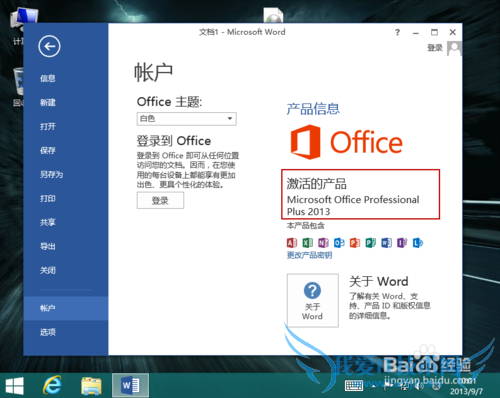500x398 pixels.
Task: Click the 关于 Word button
Action: pyautogui.click(x=313, y=300)
